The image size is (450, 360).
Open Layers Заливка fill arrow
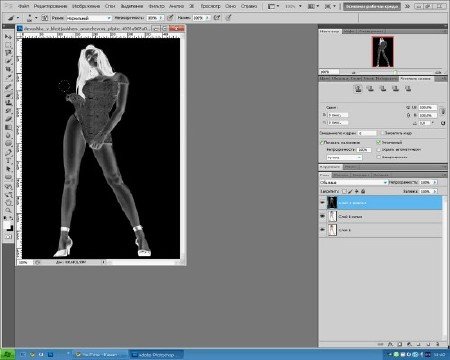[434, 191]
